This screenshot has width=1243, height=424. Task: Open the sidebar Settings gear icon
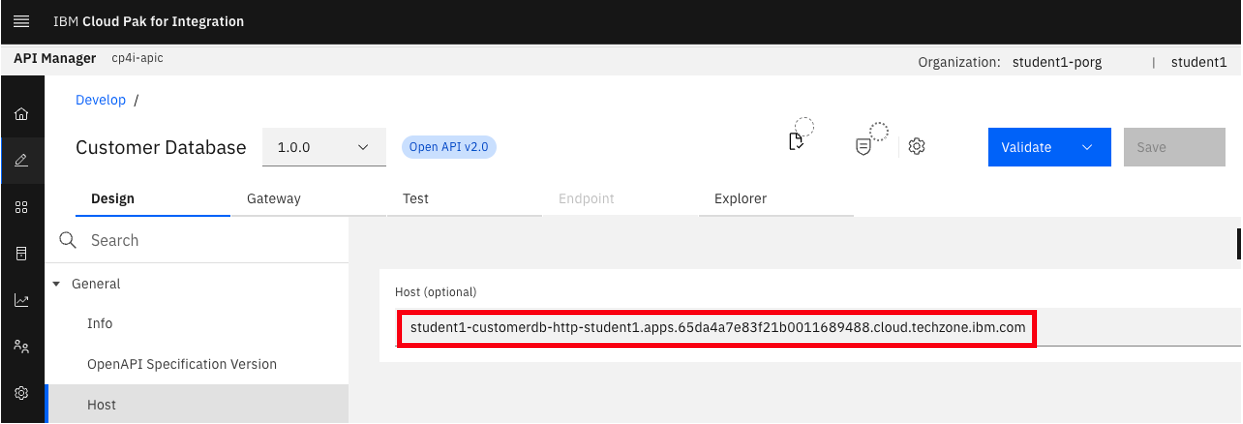point(21,393)
